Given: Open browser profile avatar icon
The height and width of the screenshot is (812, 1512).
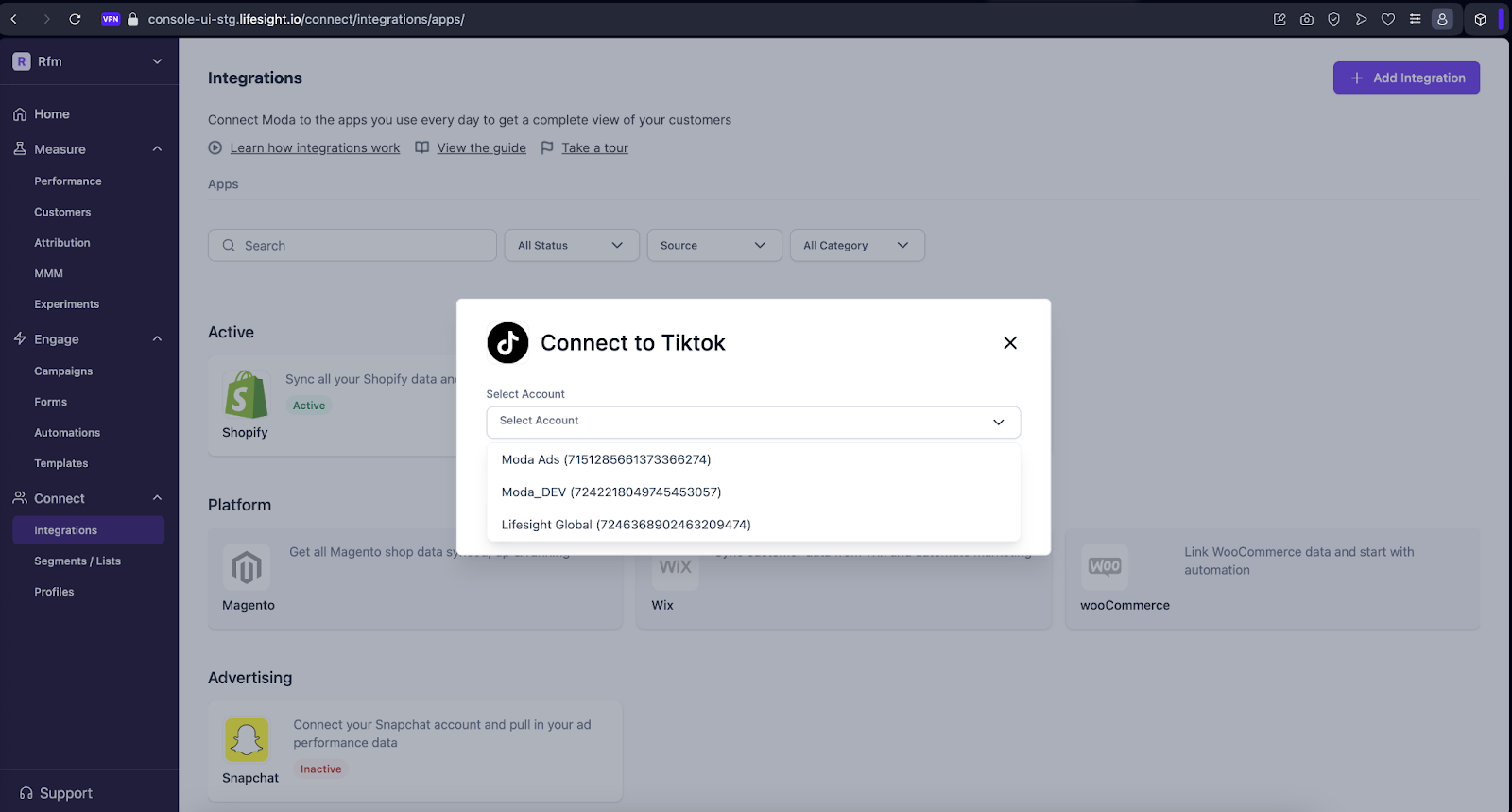Looking at the screenshot, I should click(x=1442, y=19).
